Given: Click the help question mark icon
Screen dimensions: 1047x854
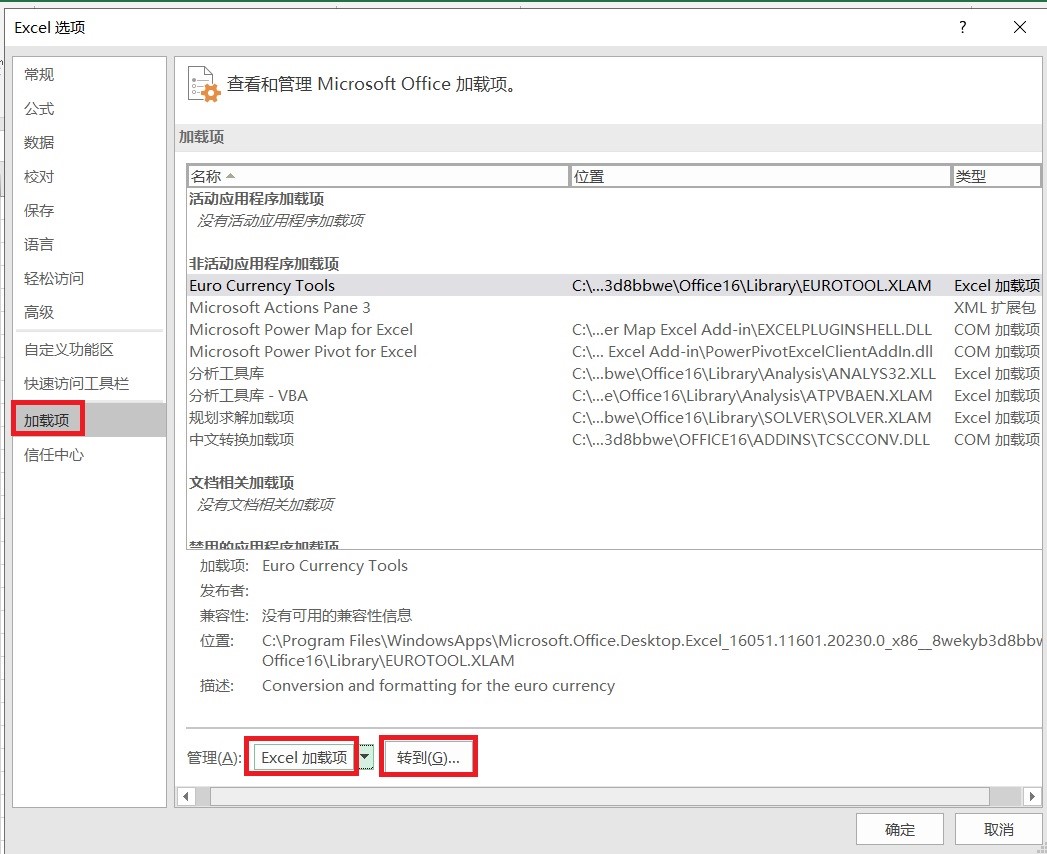Looking at the screenshot, I should coord(962,28).
